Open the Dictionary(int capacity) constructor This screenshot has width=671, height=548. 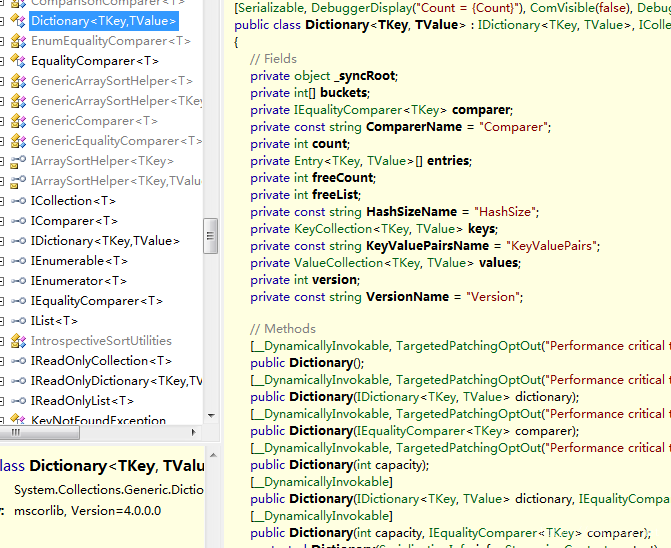[321, 465]
